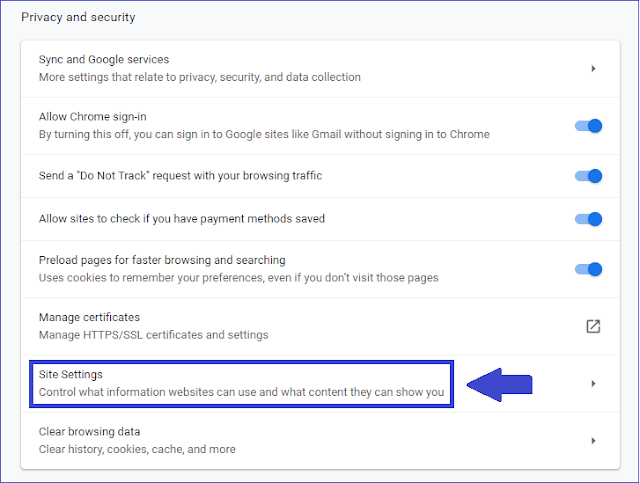Disable the Allow Chrome sign-in toggle

[589, 126]
